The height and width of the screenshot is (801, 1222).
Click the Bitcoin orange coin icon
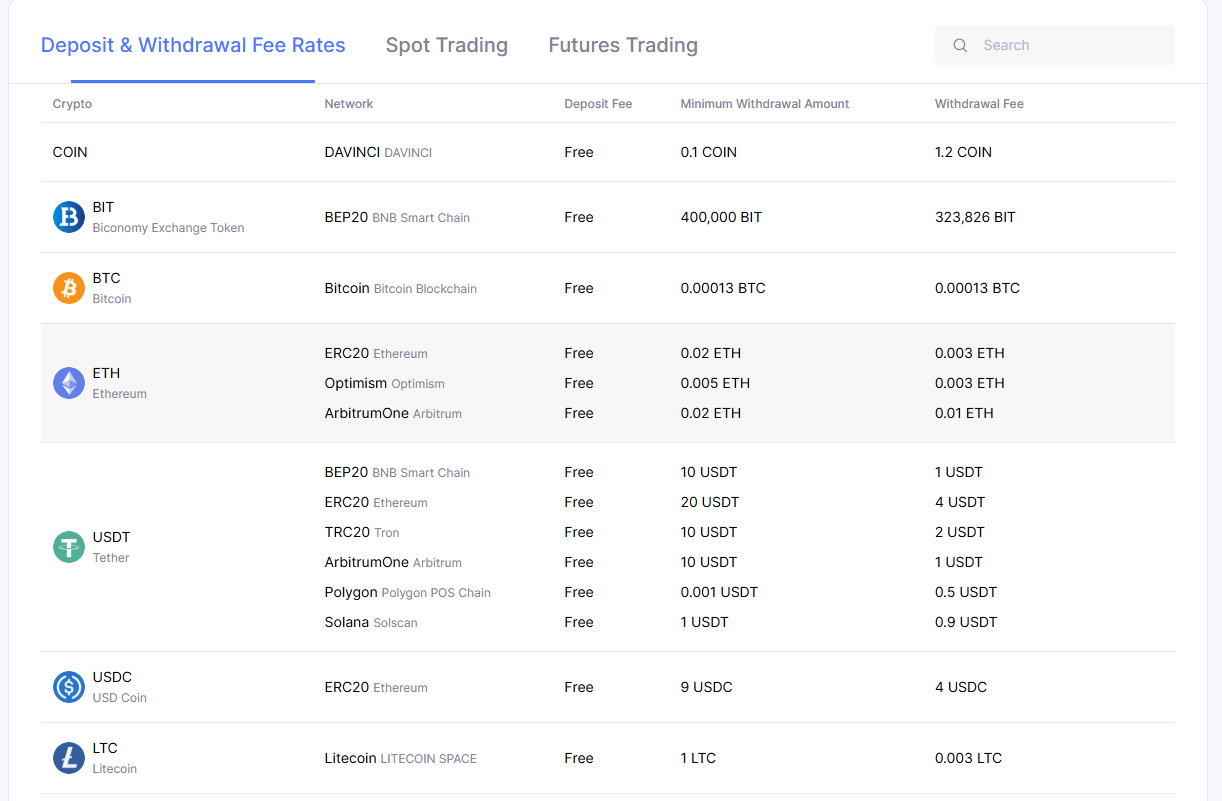click(69, 288)
